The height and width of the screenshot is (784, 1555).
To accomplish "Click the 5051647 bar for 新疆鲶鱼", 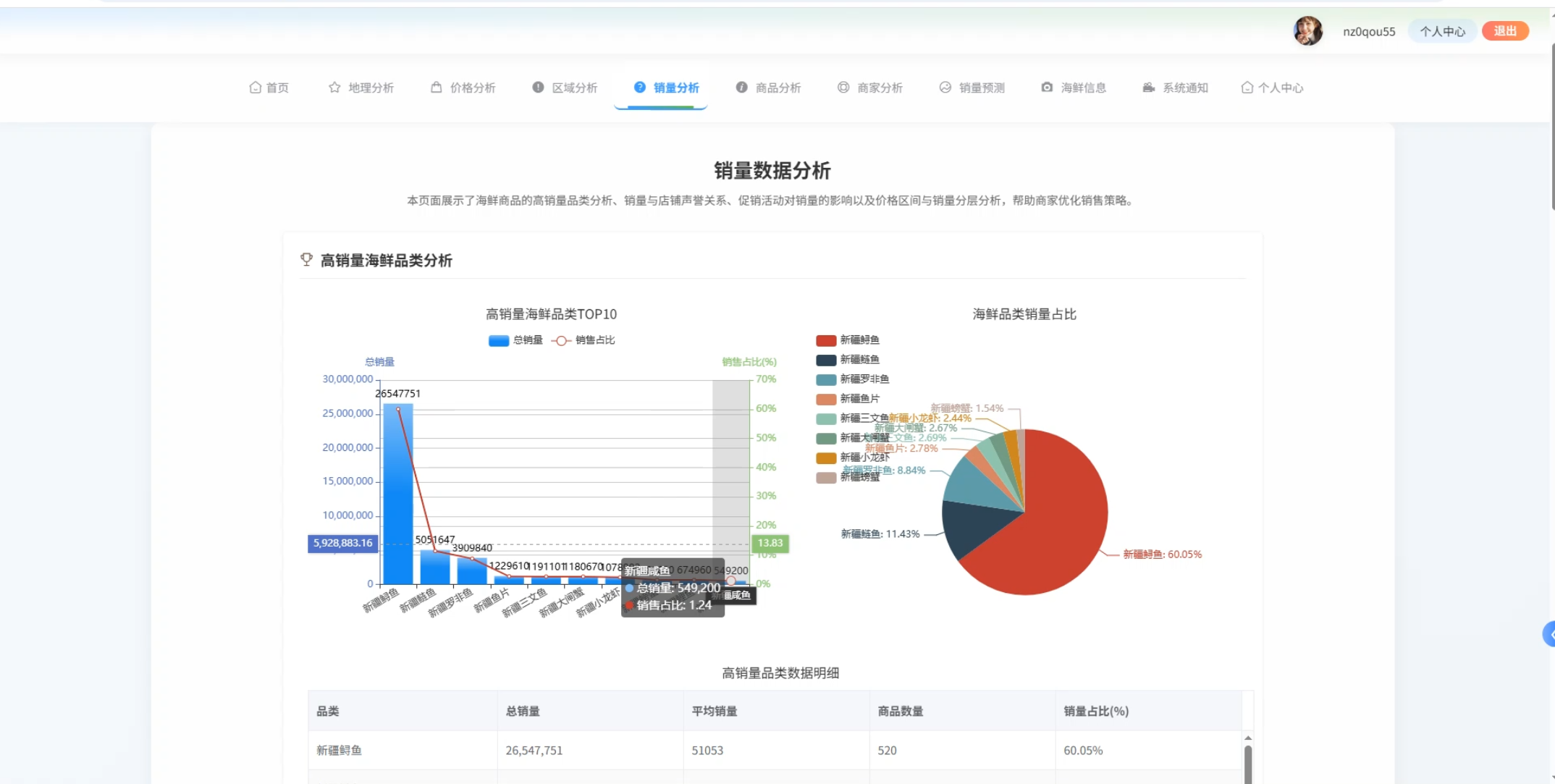I will click(x=434, y=567).
